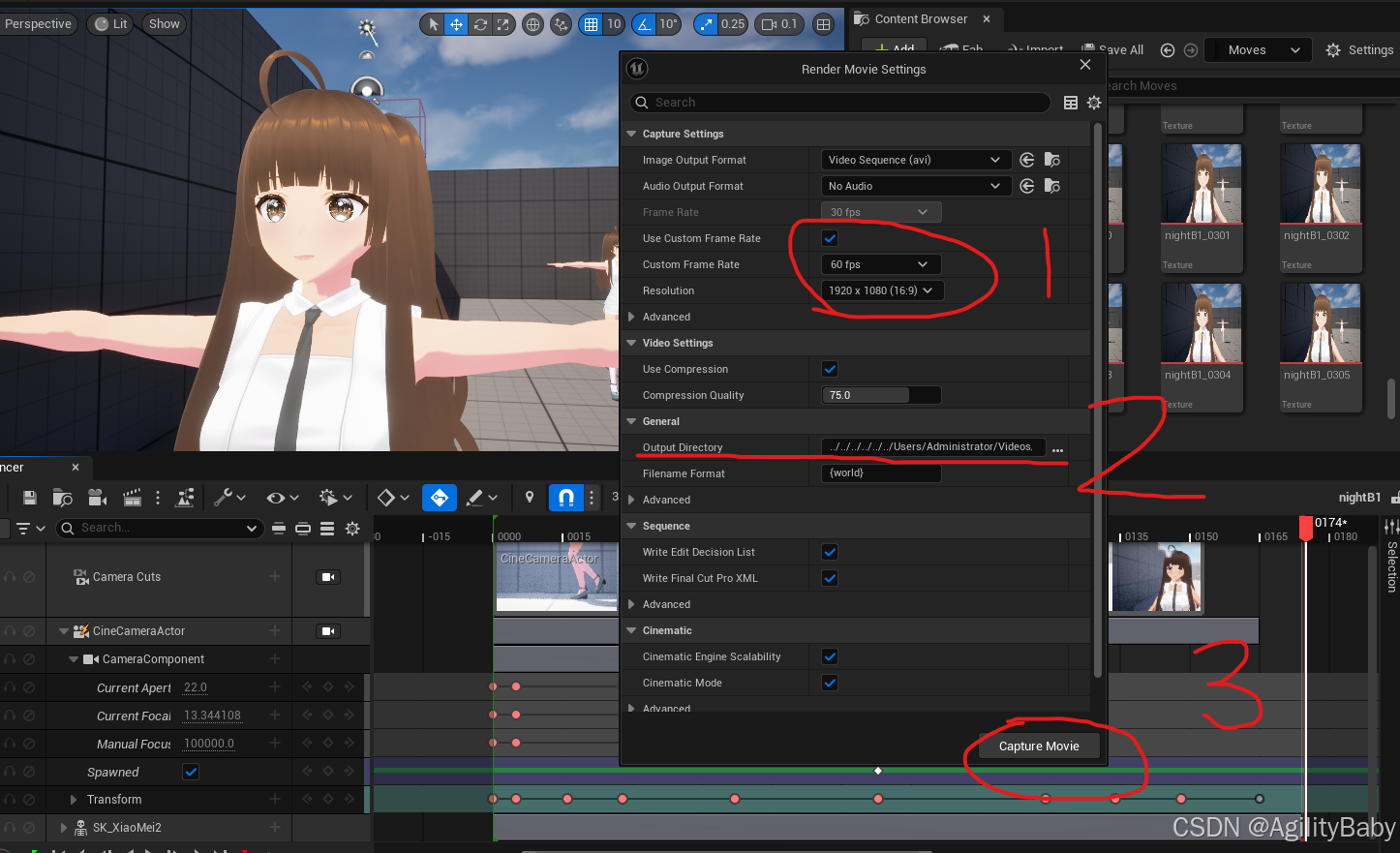
Task: Go back in Content Browser history
Action: pos(1168,50)
